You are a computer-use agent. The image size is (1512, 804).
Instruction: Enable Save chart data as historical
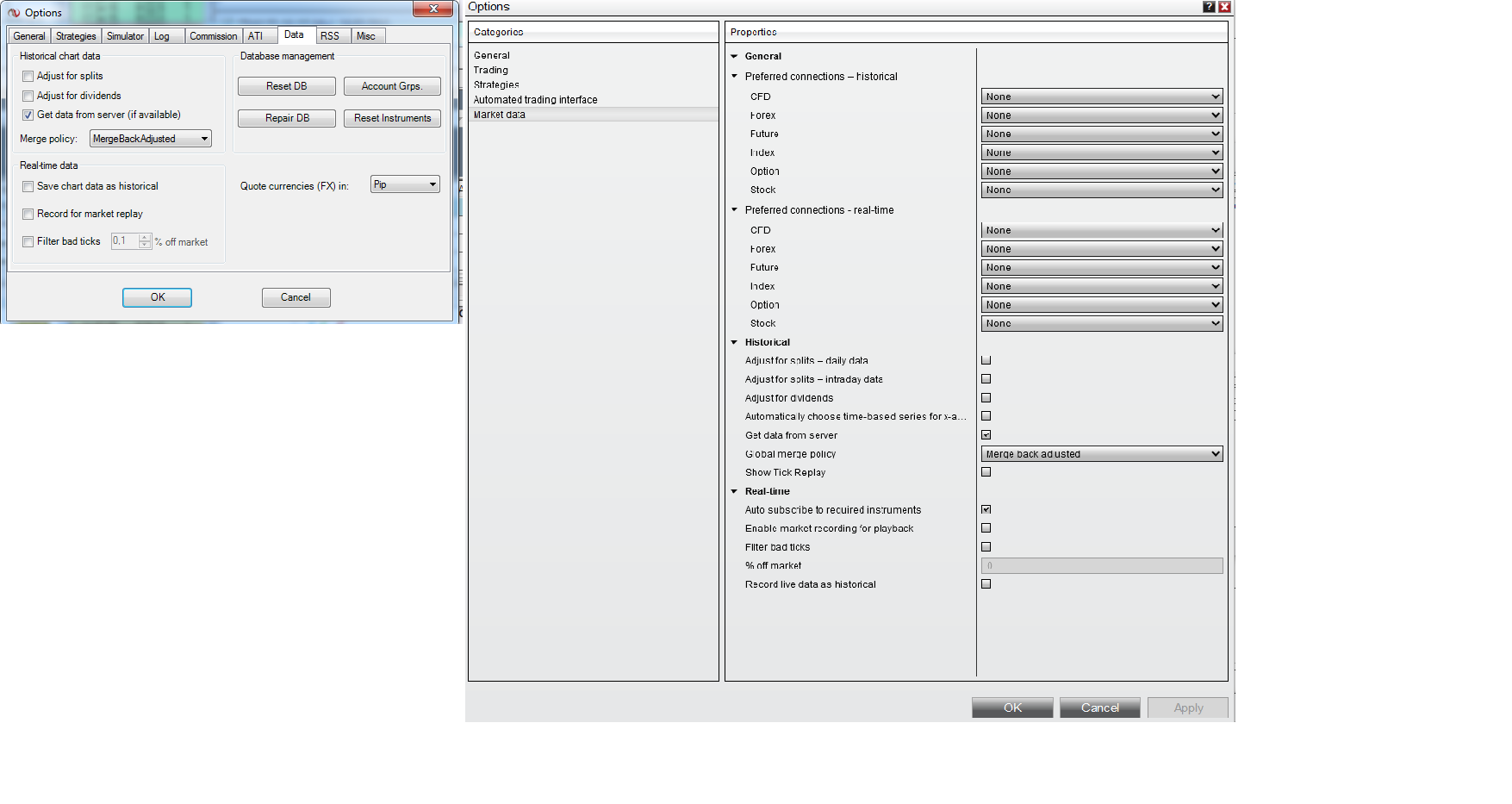click(x=28, y=187)
